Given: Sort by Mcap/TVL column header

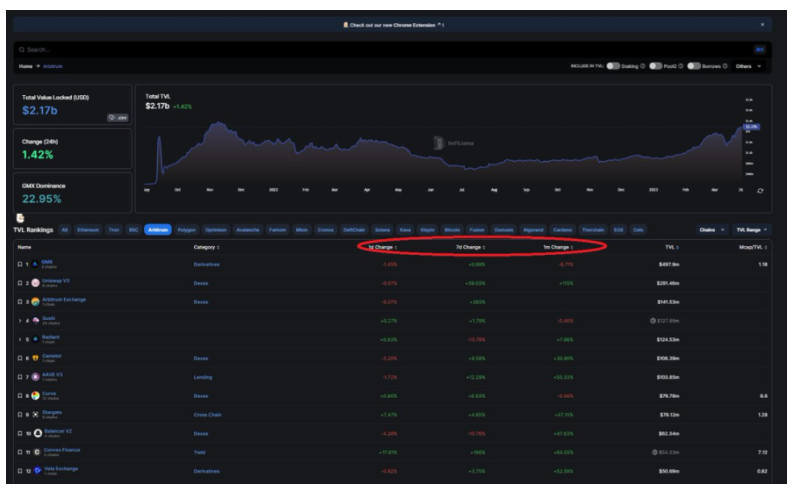Looking at the screenshot, I should 753,247.
